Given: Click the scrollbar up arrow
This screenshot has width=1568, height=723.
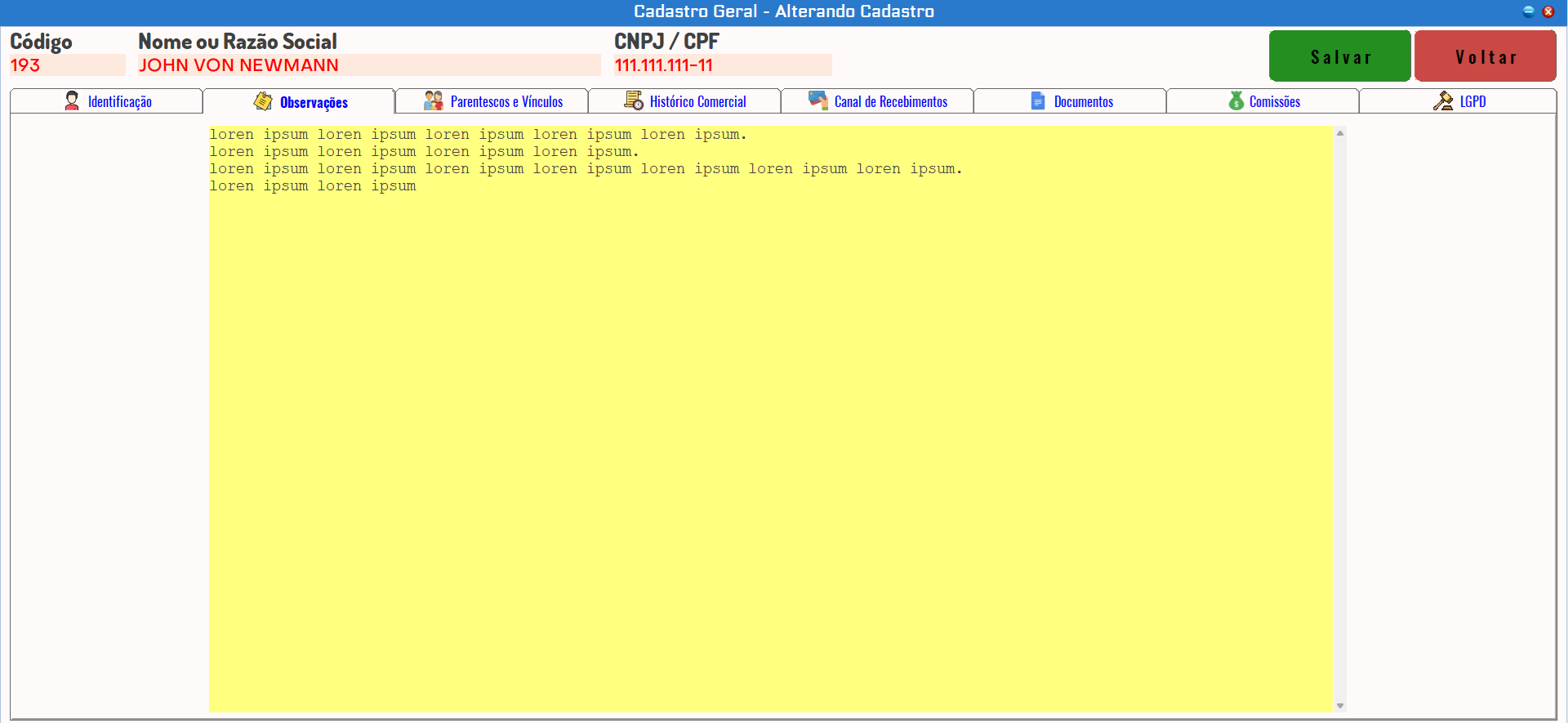Looking at the screenshot, I should coord(1340,133).
